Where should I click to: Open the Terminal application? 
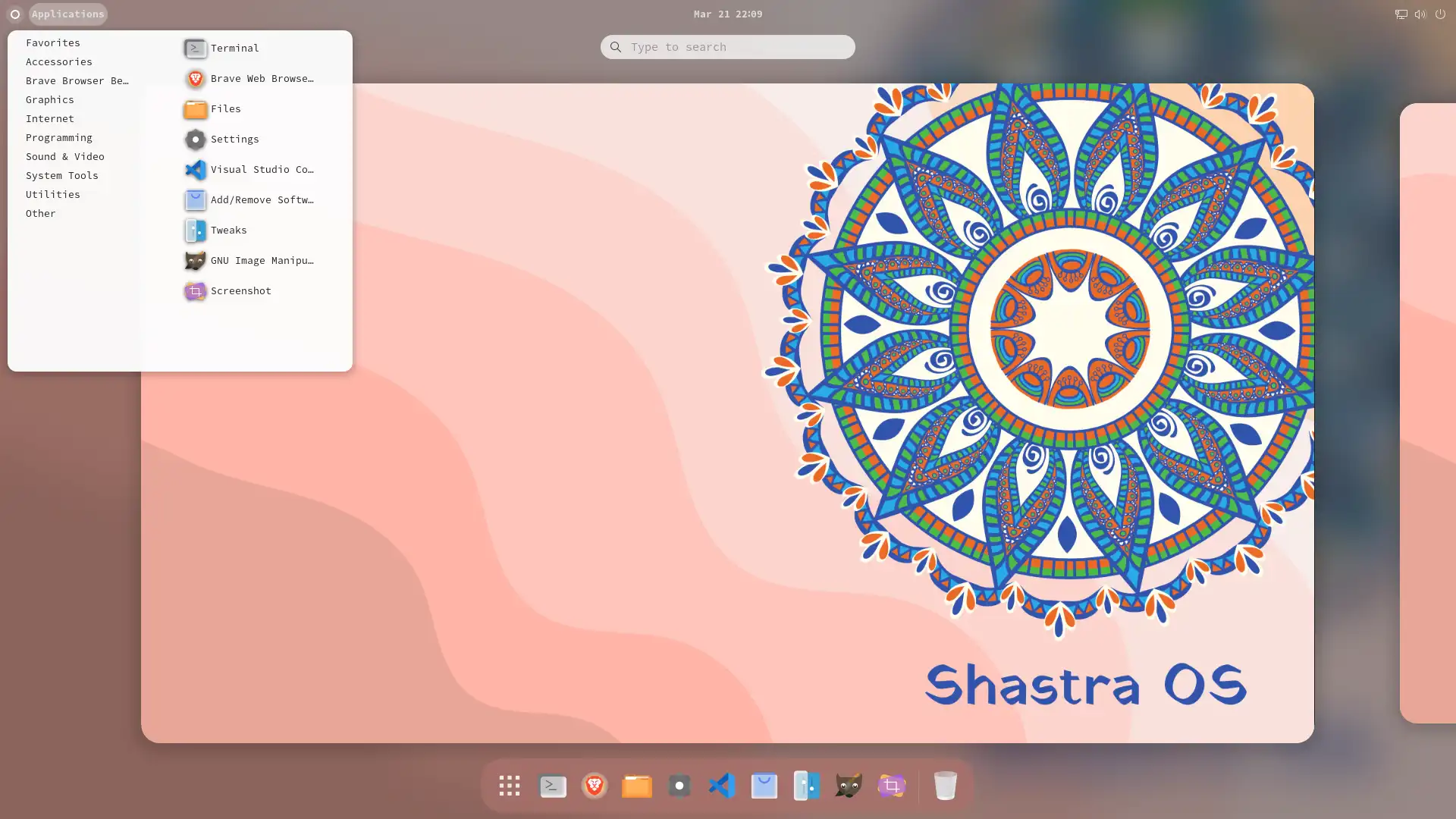(234, 48)
